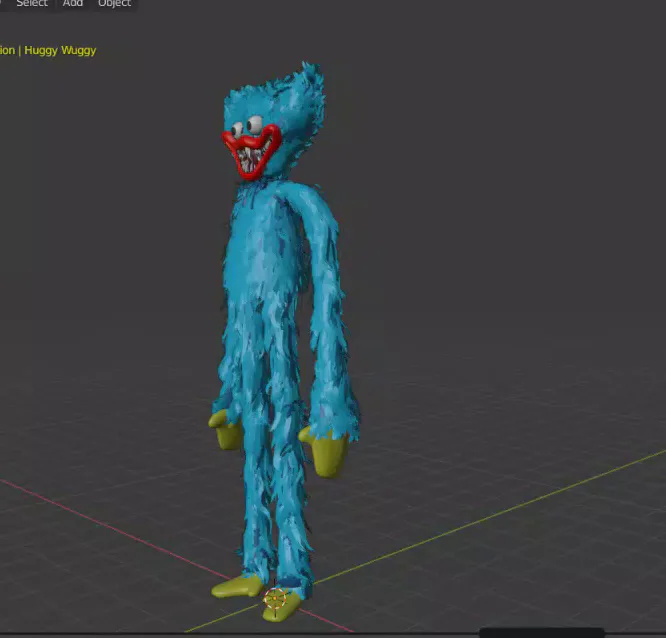Image resolution: width=666 pixels, height=638 pixels.
Task: Click the Huggy Wuggy viewport label text
Action: pos(60,50)
